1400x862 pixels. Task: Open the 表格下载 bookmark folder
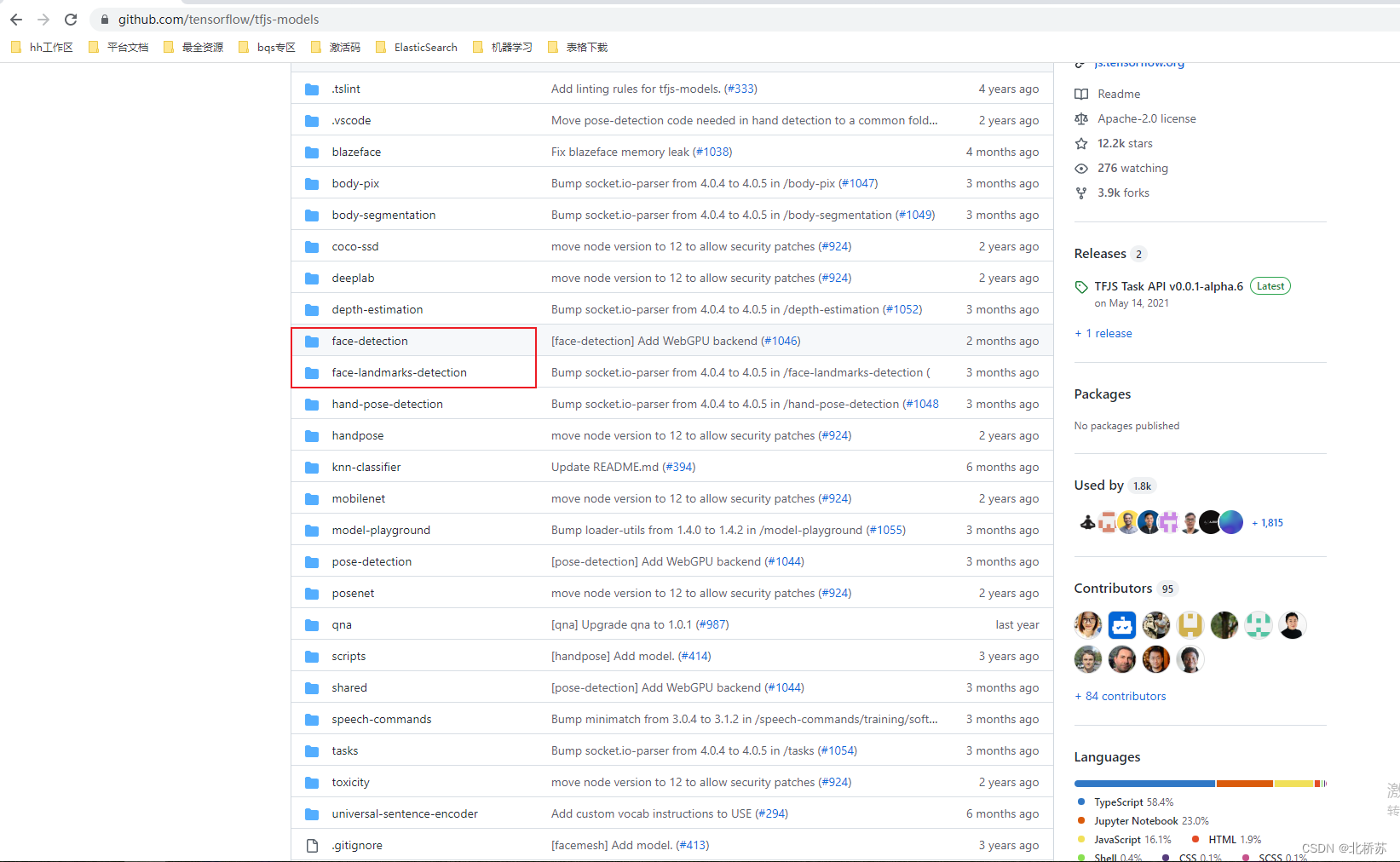pyautogui.click(x=578, y=47)
